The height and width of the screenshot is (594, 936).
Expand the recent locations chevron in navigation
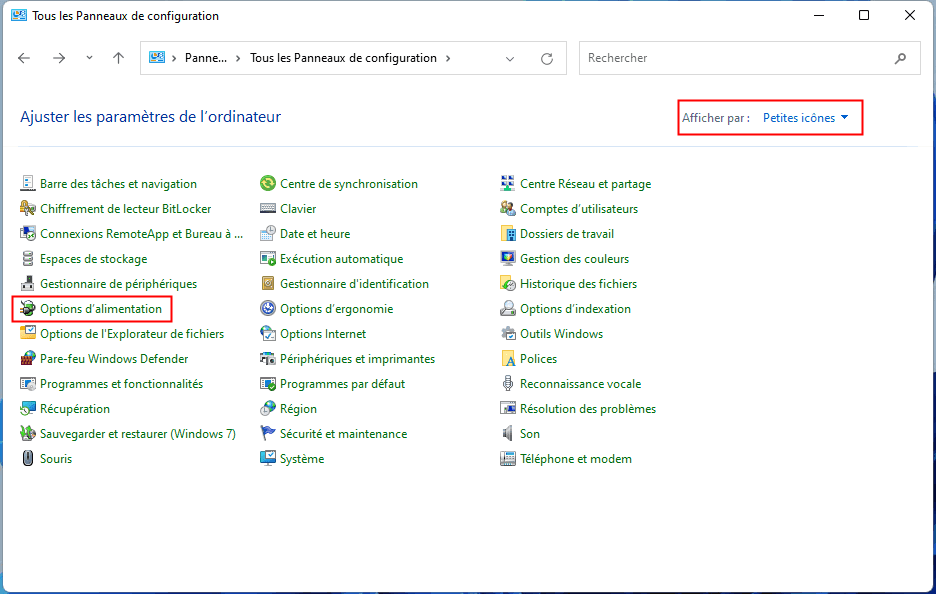(90, 58)
